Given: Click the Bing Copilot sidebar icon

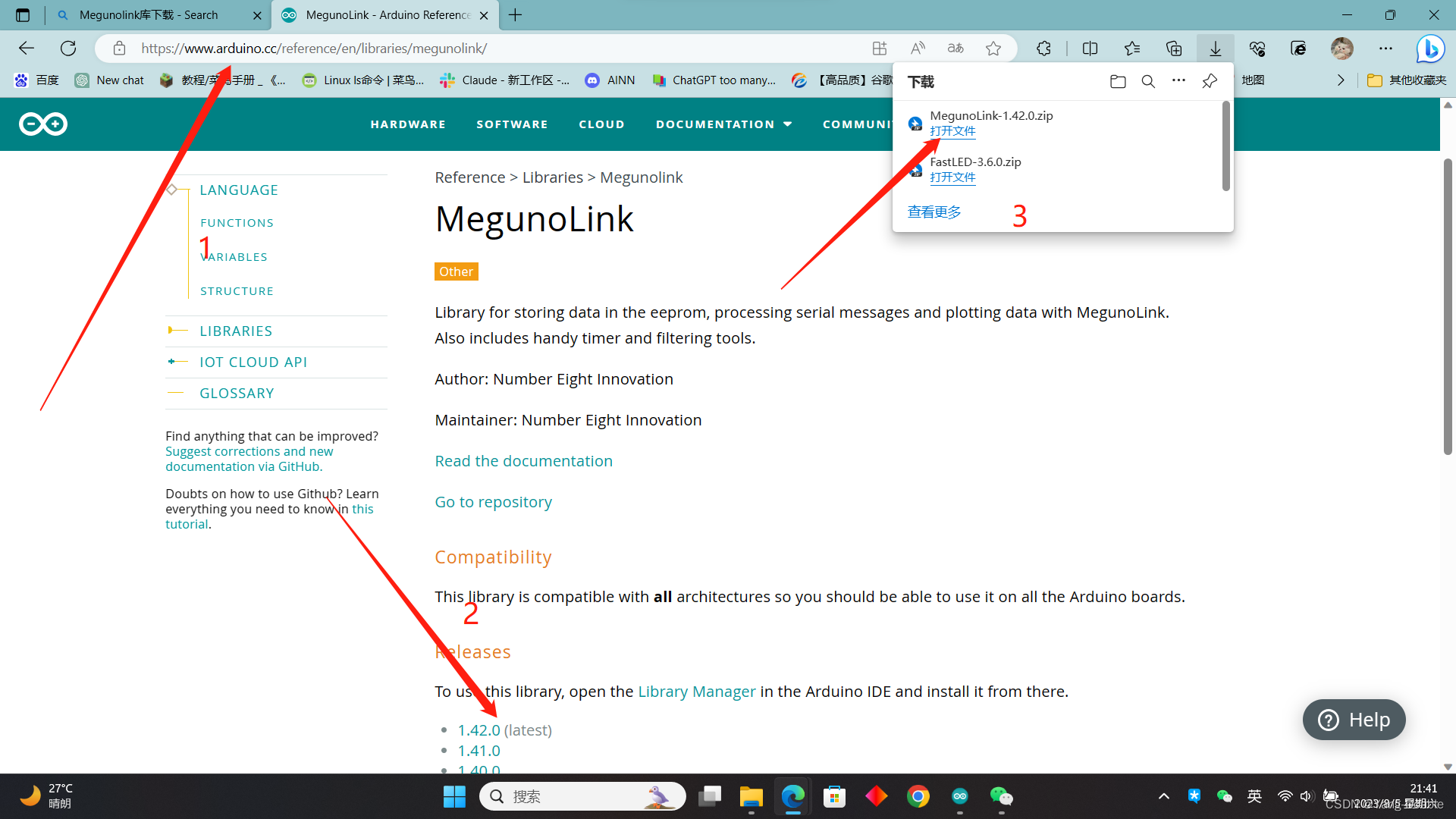Looking at the screenshot, I should click(1430, 49).
